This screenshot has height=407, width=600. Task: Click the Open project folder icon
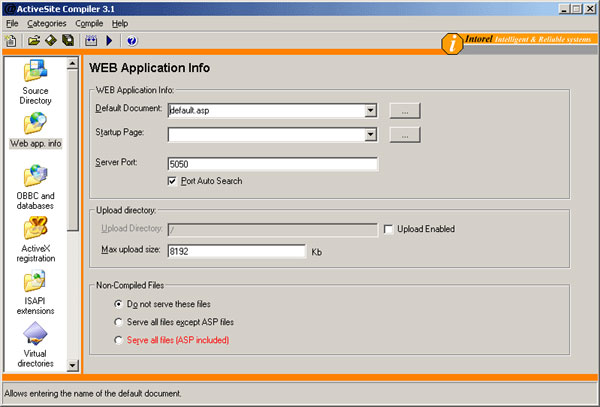point(33,41)
